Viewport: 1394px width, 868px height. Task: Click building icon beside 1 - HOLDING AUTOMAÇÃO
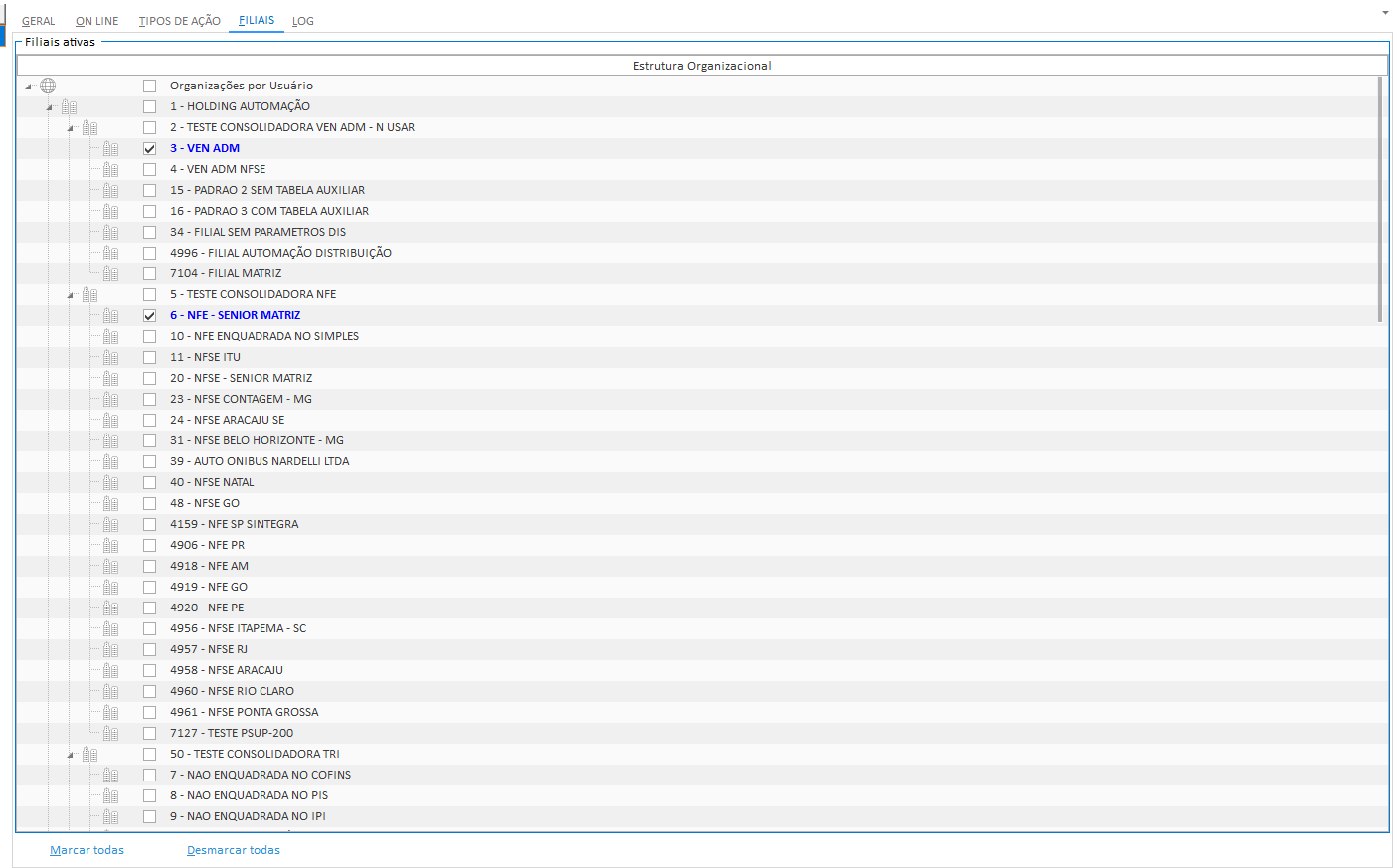(69, 106)
